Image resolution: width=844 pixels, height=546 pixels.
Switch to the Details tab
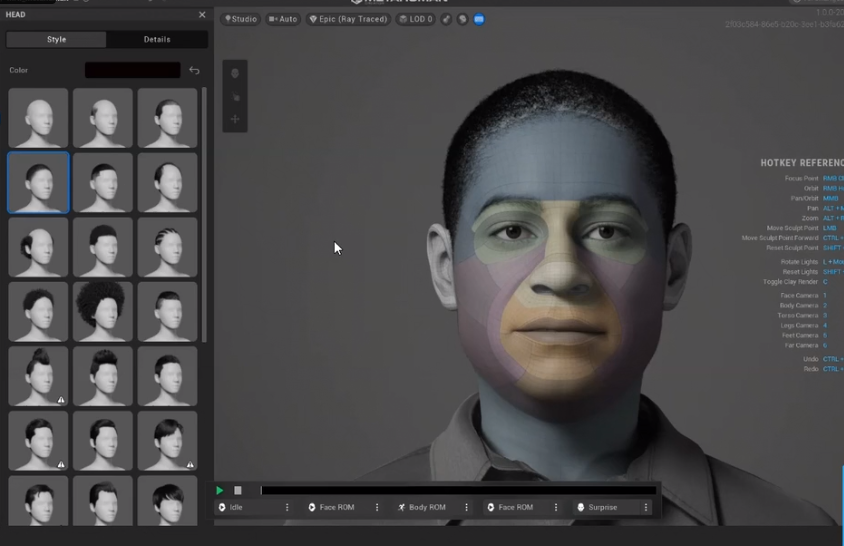[x=157, y=40]
